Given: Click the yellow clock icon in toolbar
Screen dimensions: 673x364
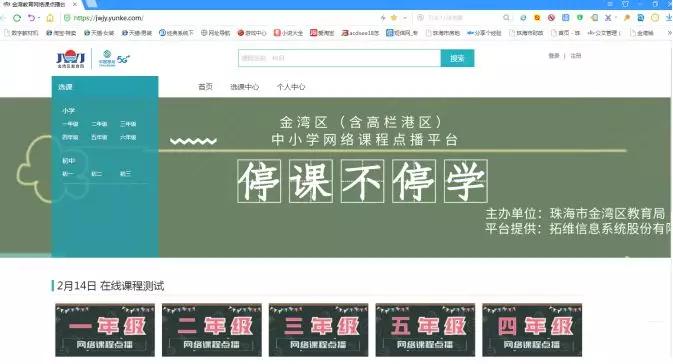Looking at the screenshot, I should [655, 18].
